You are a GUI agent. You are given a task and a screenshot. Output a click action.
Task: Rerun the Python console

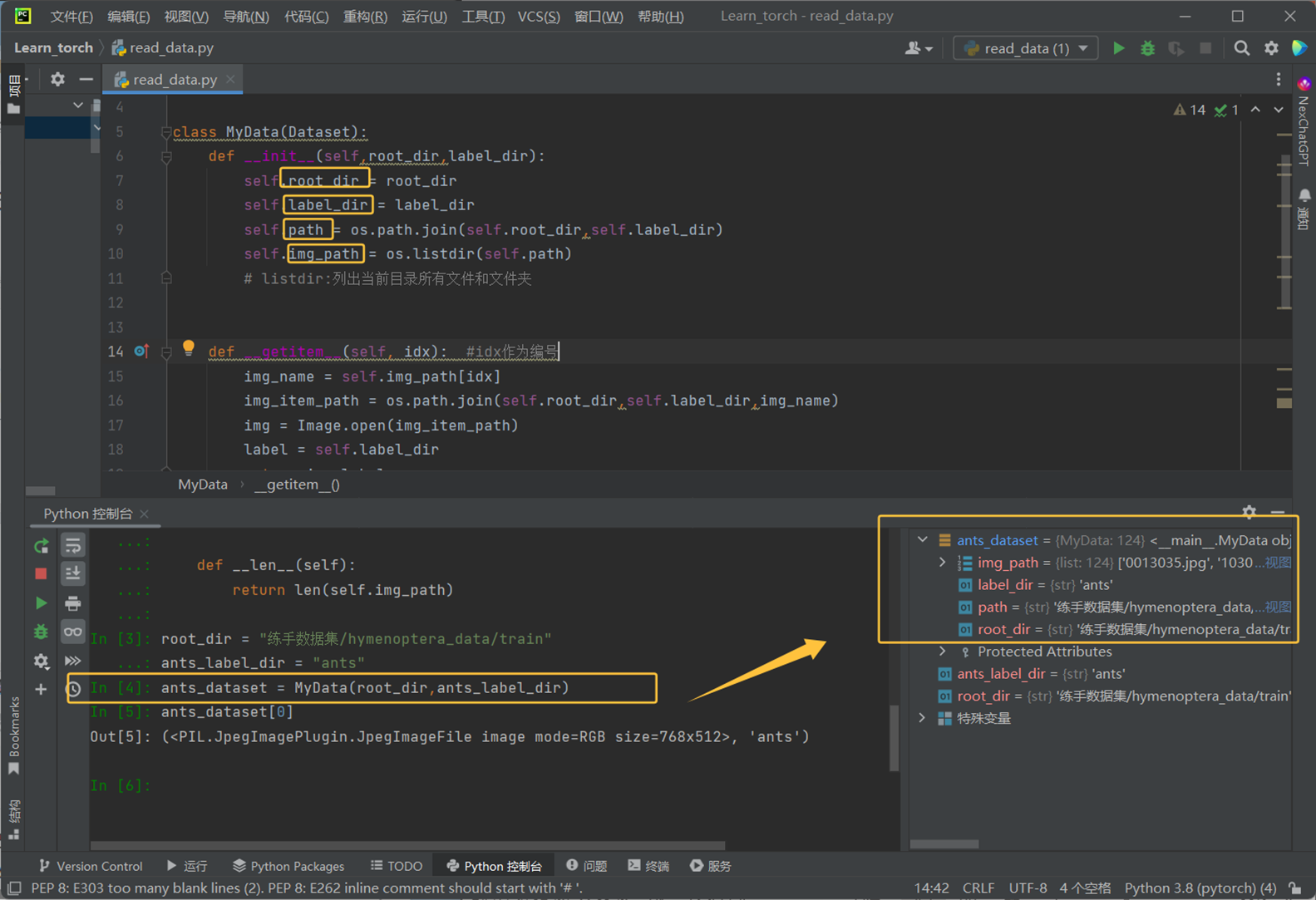[x=41, y=546]
